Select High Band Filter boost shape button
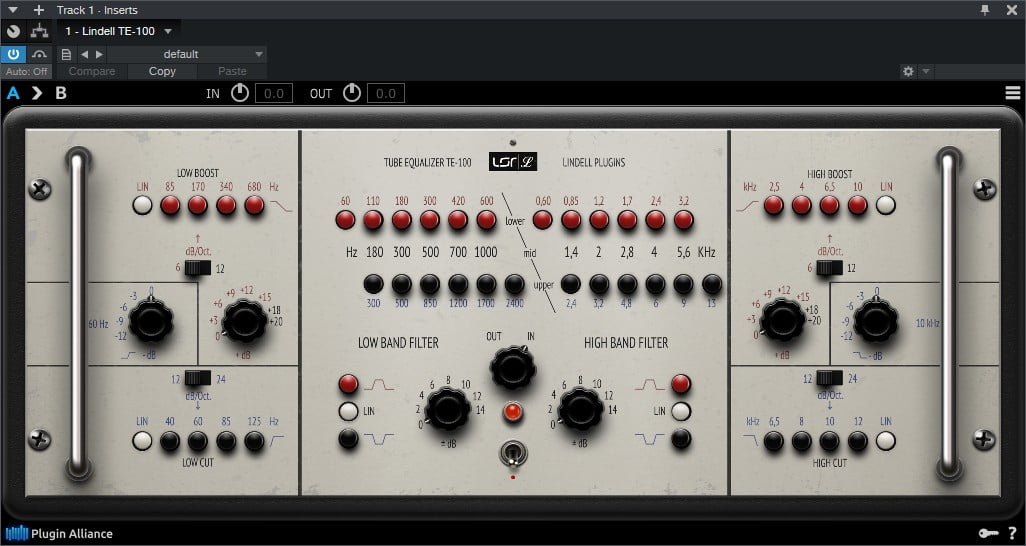Screen dimensions: 1026x546 [x=681, y=384]
